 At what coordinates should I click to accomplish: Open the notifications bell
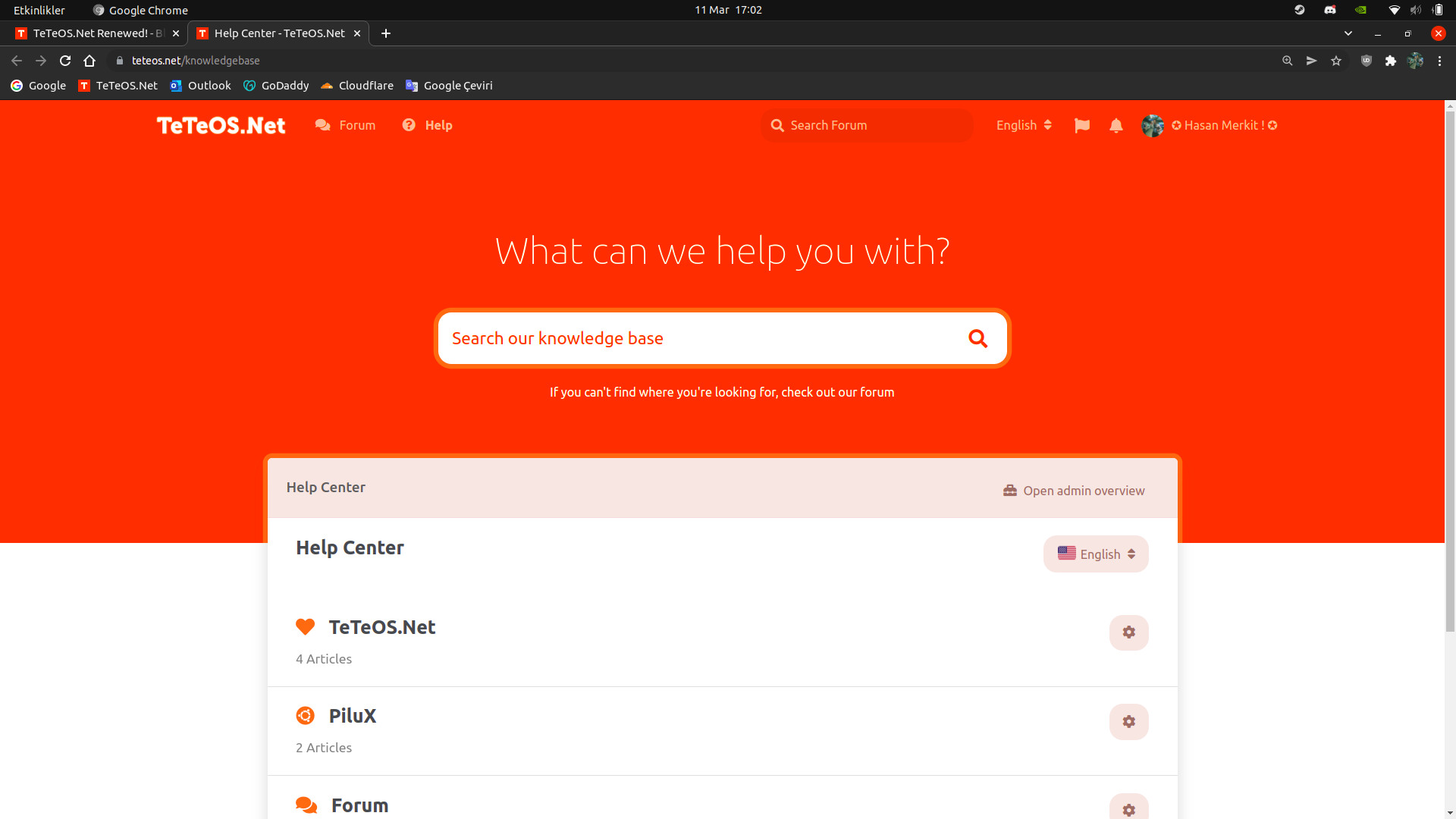coord(1116,125)
